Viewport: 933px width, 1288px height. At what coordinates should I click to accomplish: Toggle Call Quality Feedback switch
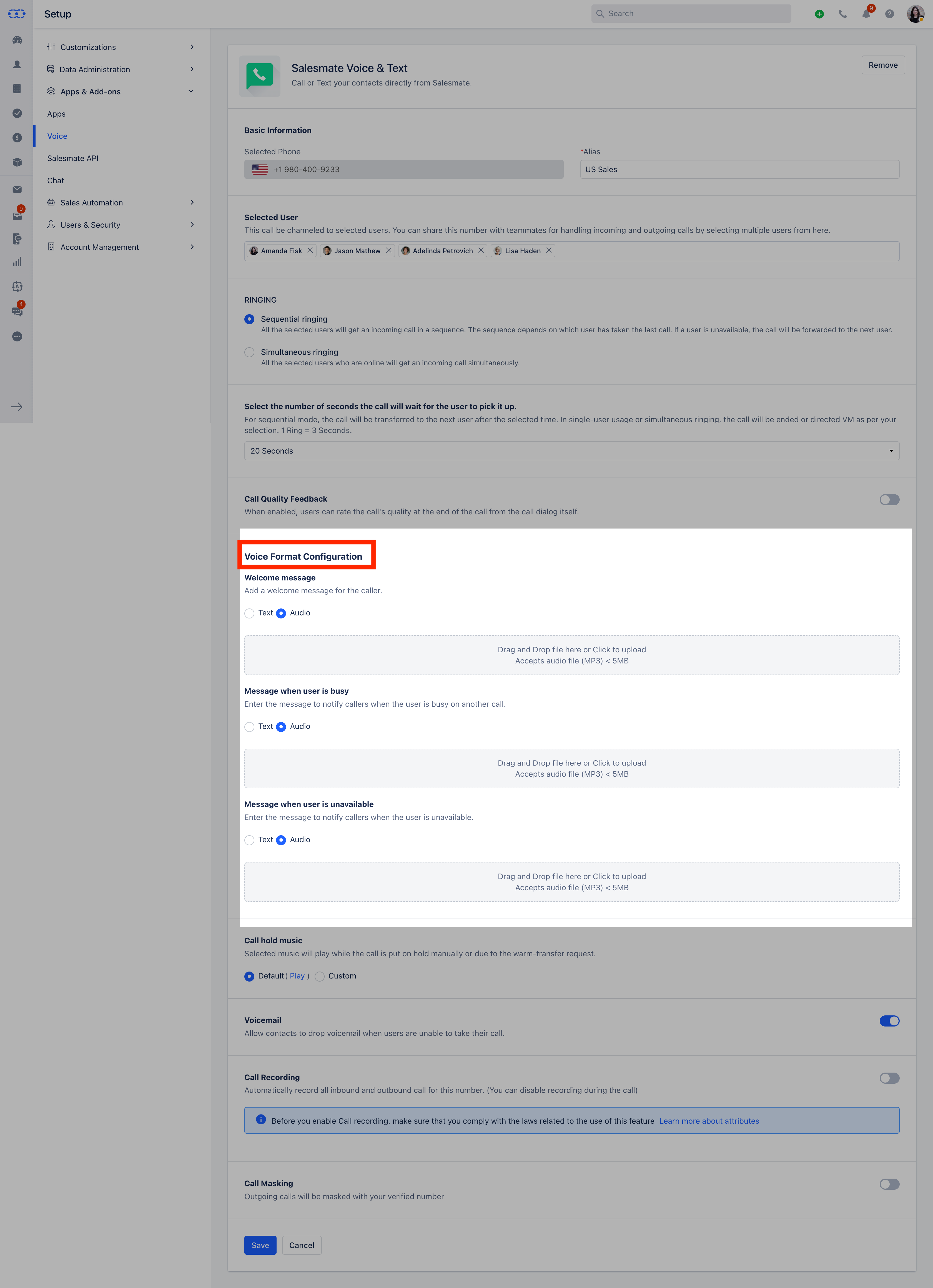889,500
